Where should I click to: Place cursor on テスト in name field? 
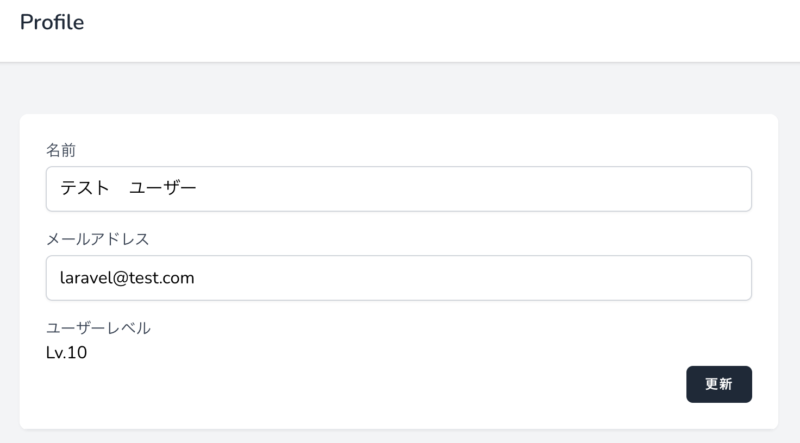85,188
